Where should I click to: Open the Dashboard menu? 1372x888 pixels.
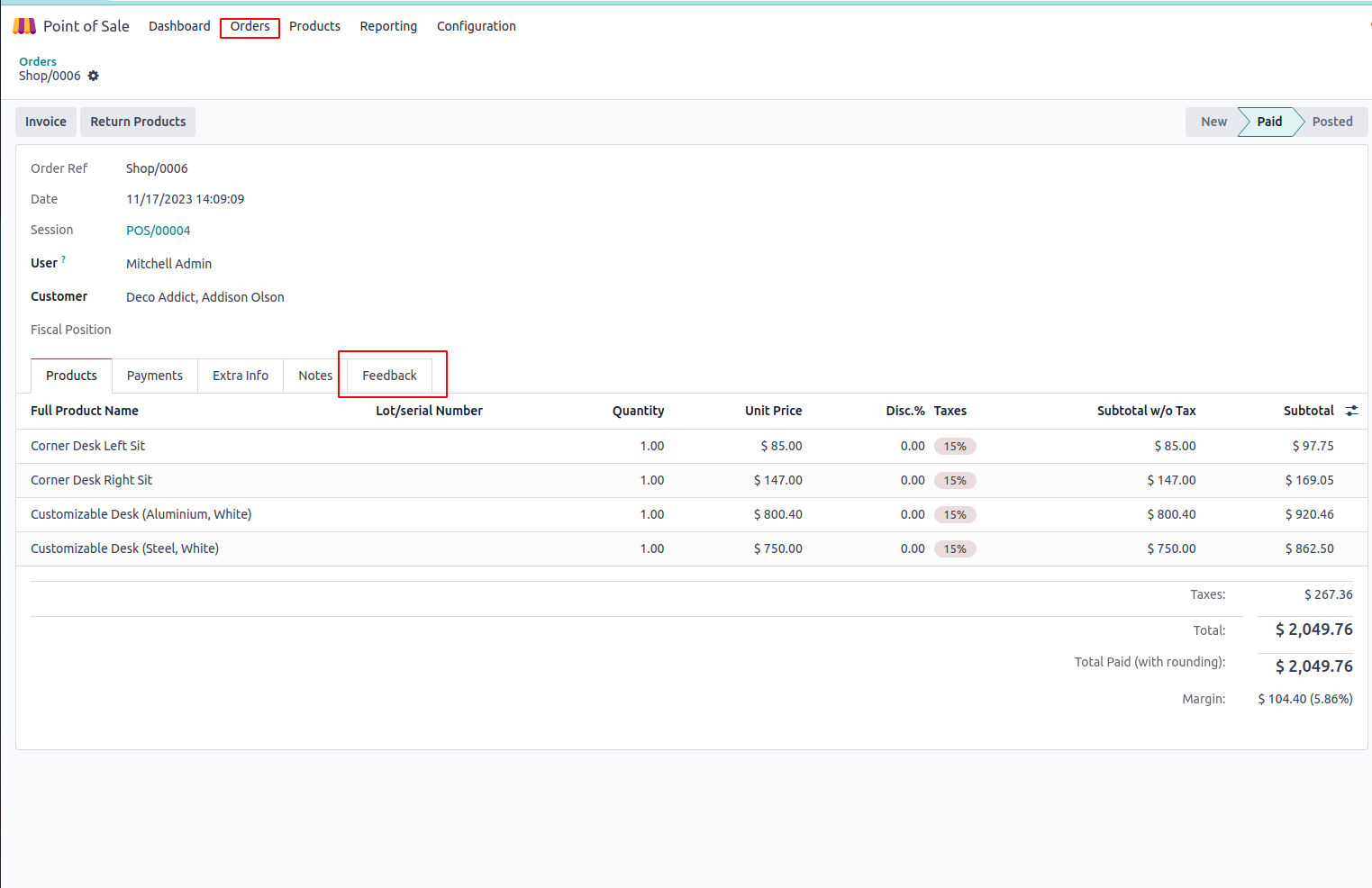[x=179, y=26]
